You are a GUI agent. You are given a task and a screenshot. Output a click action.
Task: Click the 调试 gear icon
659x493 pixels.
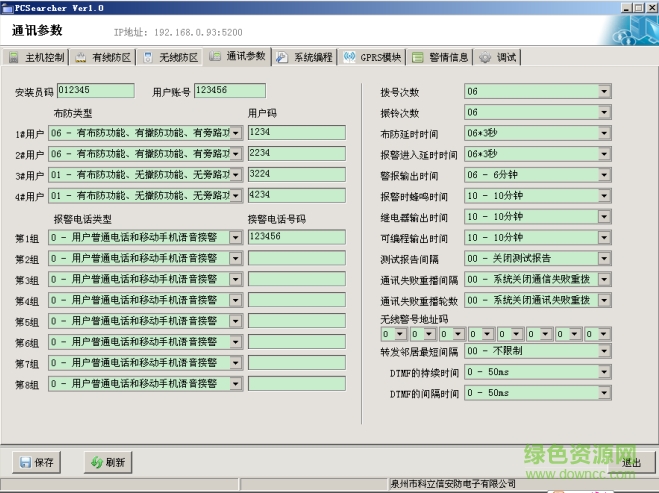[x=485, y=57]
